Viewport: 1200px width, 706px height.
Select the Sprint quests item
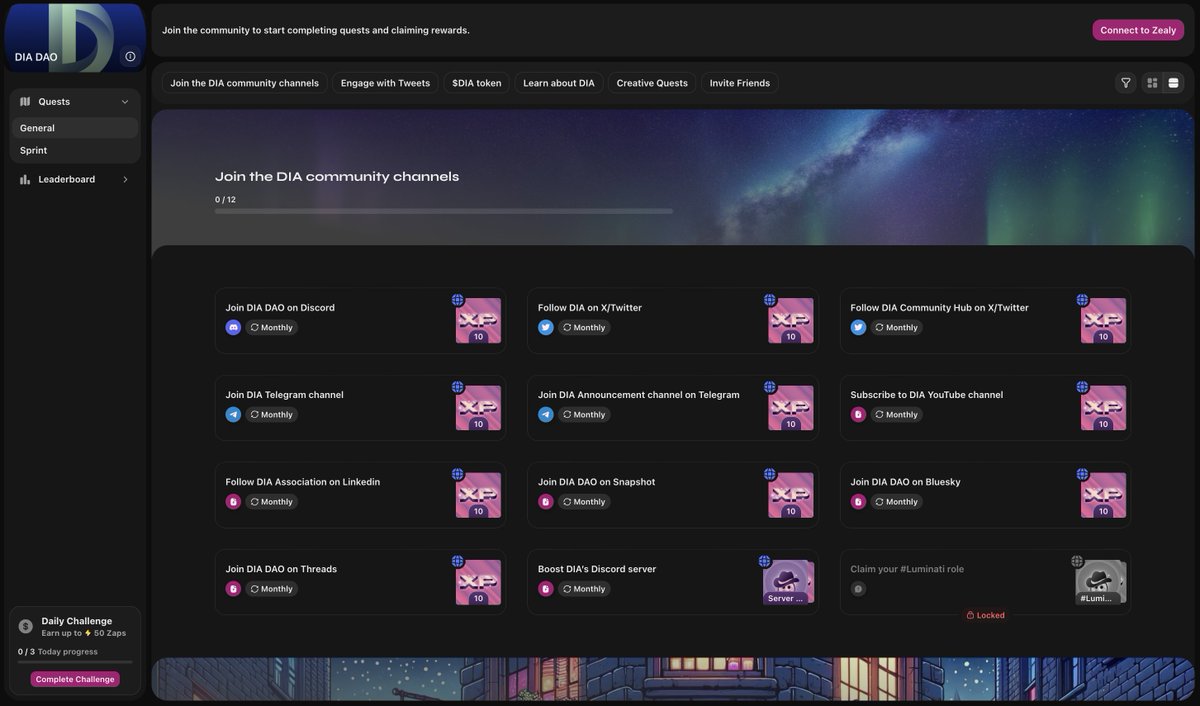pyautogui.click(x=75, y=150)
